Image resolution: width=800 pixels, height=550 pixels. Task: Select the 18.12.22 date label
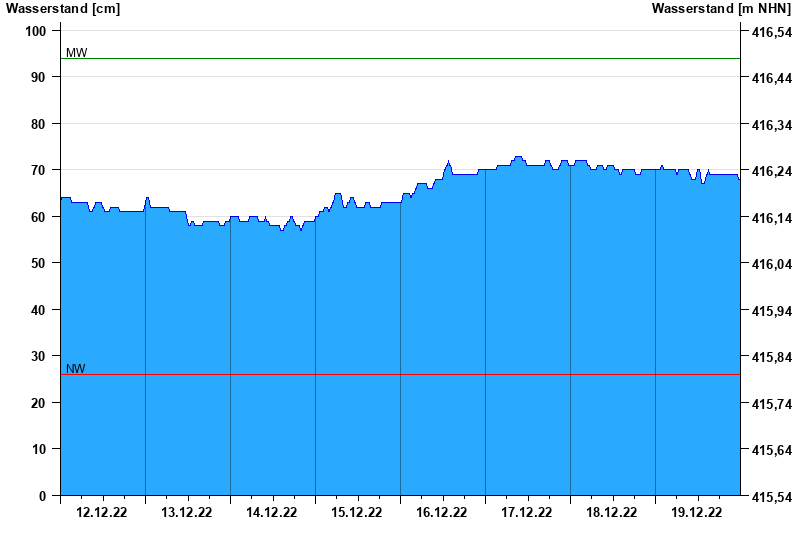click(x=611, y=512)
